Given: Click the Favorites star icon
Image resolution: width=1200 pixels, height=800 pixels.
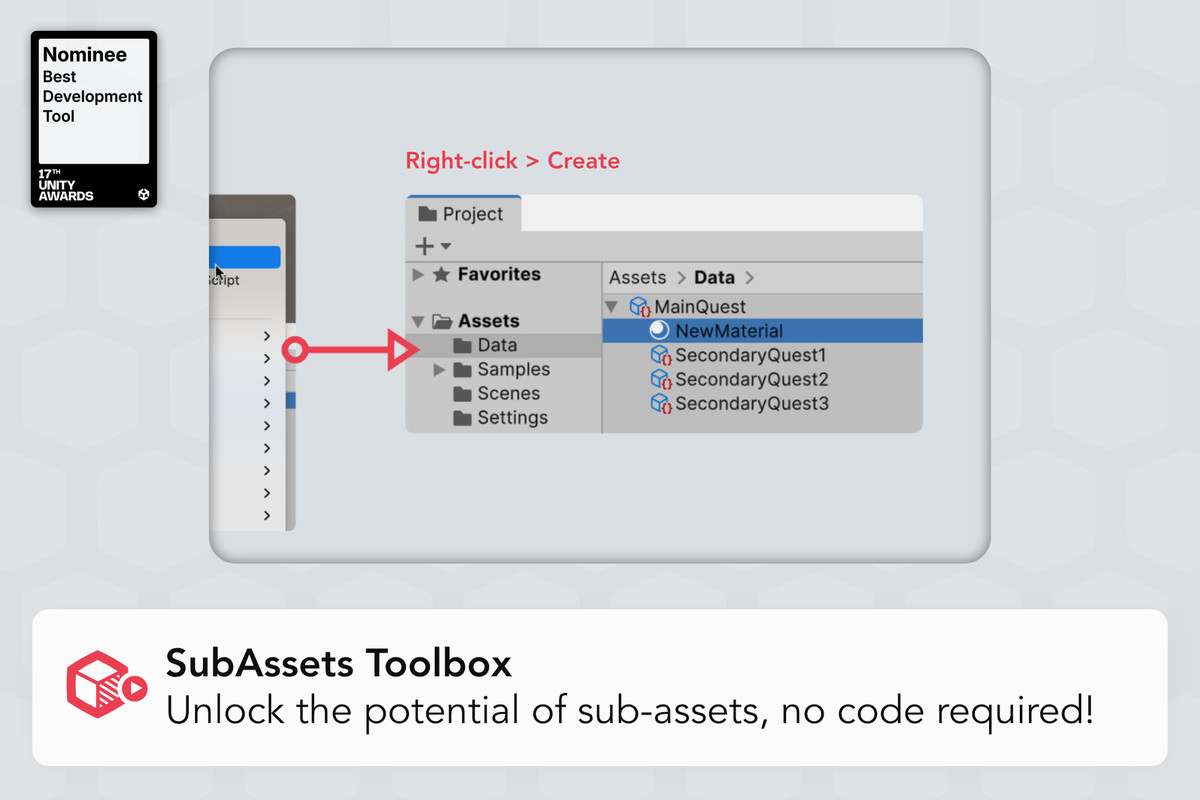Looking at the screenshot, I should click(x=439, y=274).
